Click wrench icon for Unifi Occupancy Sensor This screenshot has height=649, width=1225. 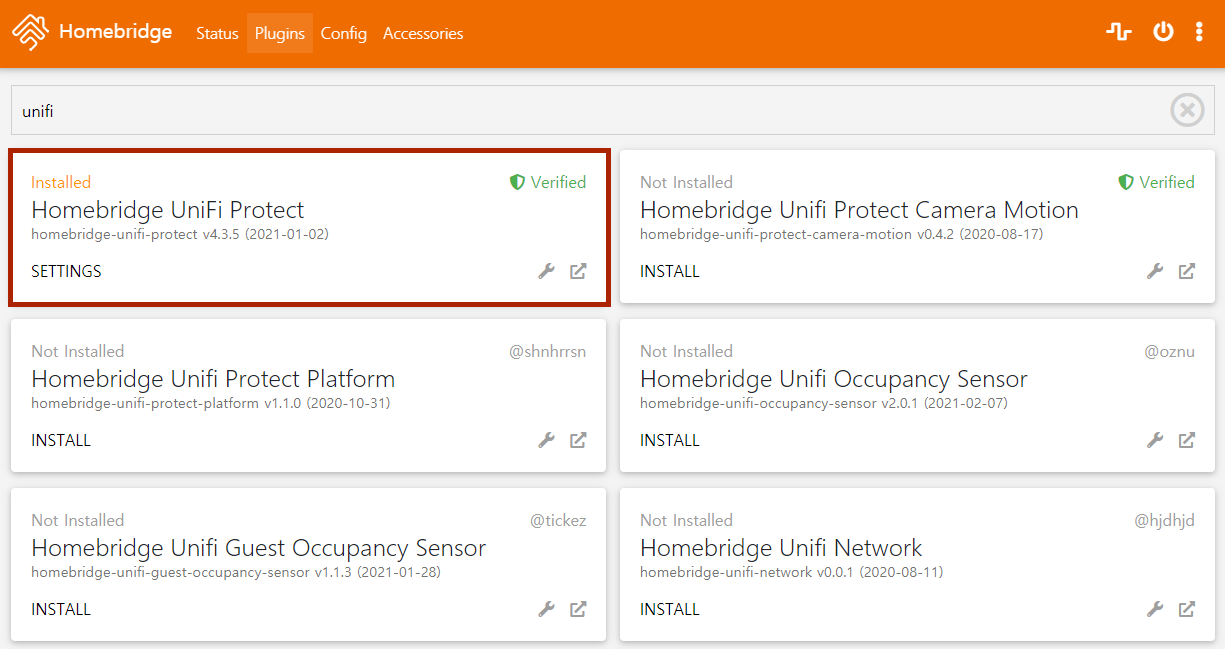(x=1155, y=440)
